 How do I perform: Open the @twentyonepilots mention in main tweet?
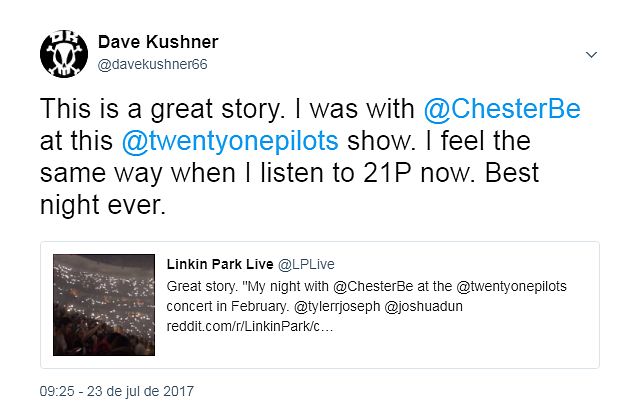tap(230, 141)
